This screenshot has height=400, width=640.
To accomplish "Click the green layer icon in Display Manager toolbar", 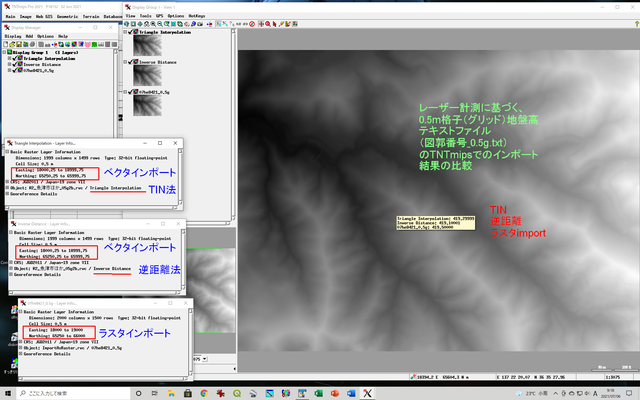I will pyautogui.click(x=94, y=44).
